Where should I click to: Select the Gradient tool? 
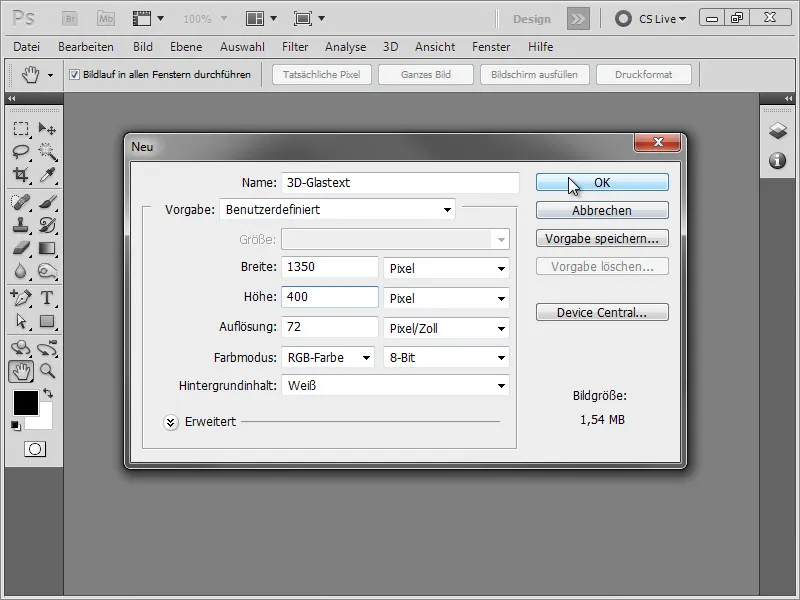pos(47,248)
